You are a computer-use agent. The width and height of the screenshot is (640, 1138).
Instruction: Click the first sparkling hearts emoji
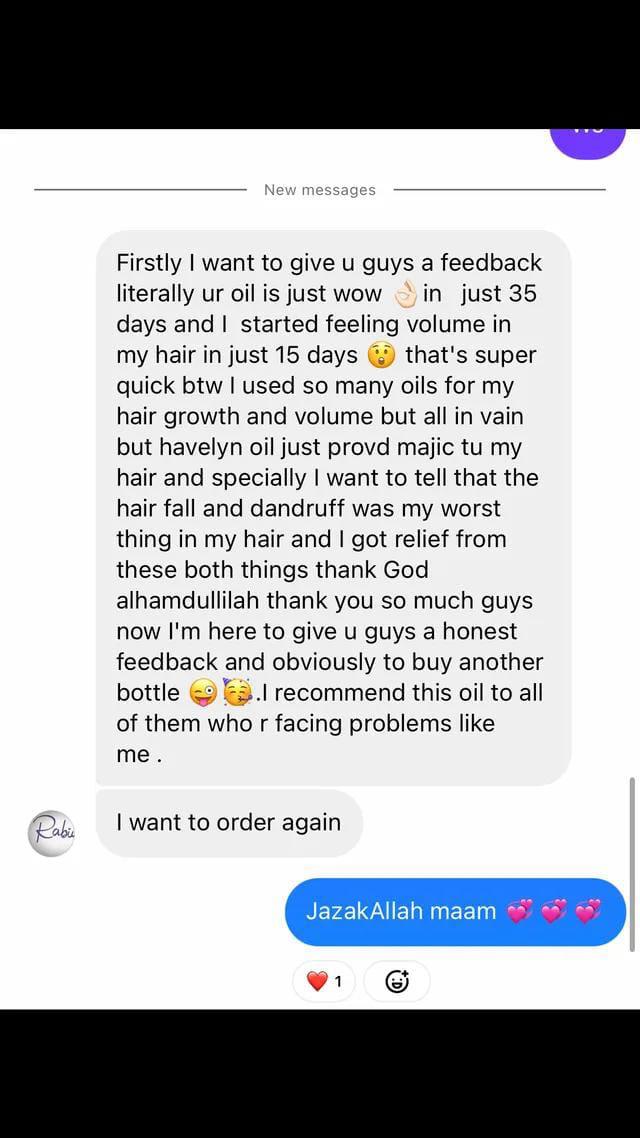(x=520, y=911)
